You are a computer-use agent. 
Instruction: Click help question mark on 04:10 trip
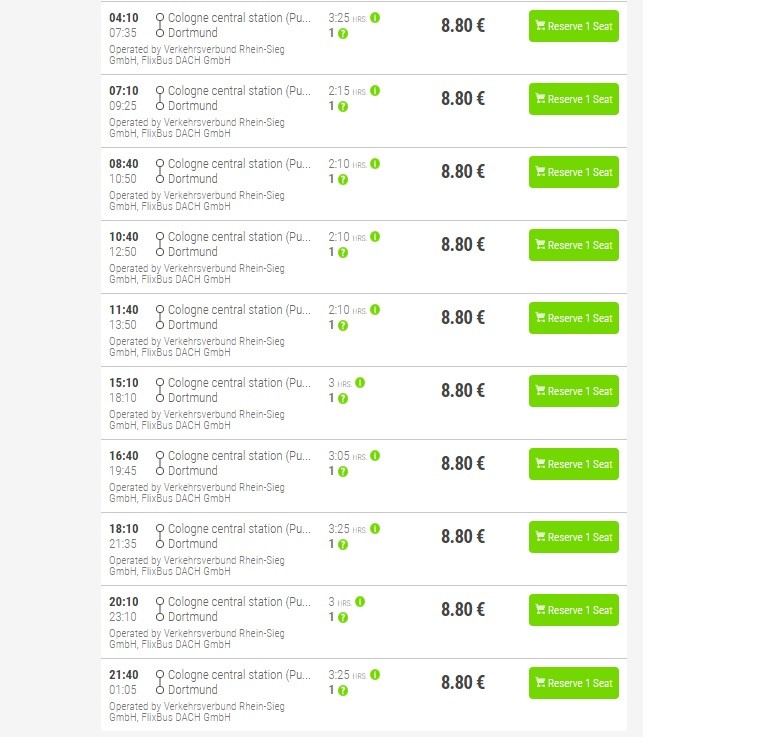[343, 33]
